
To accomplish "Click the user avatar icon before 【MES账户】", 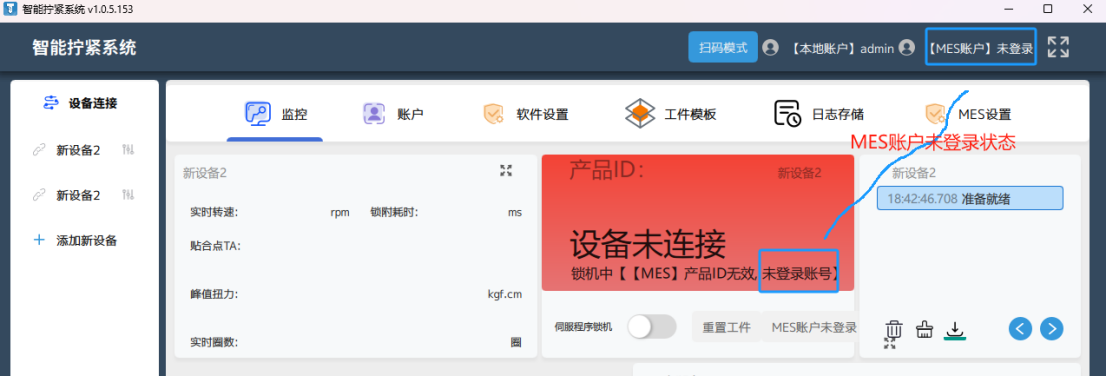I will (906, 48).
